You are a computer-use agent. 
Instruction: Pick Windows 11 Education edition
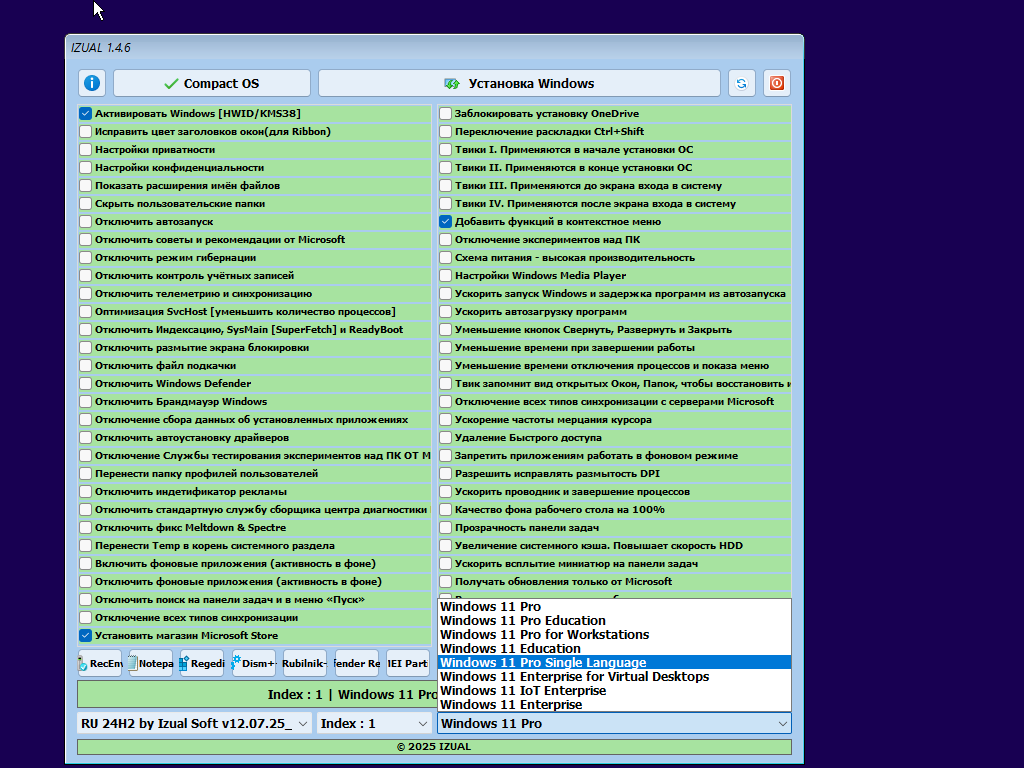[x=614, y=648]
